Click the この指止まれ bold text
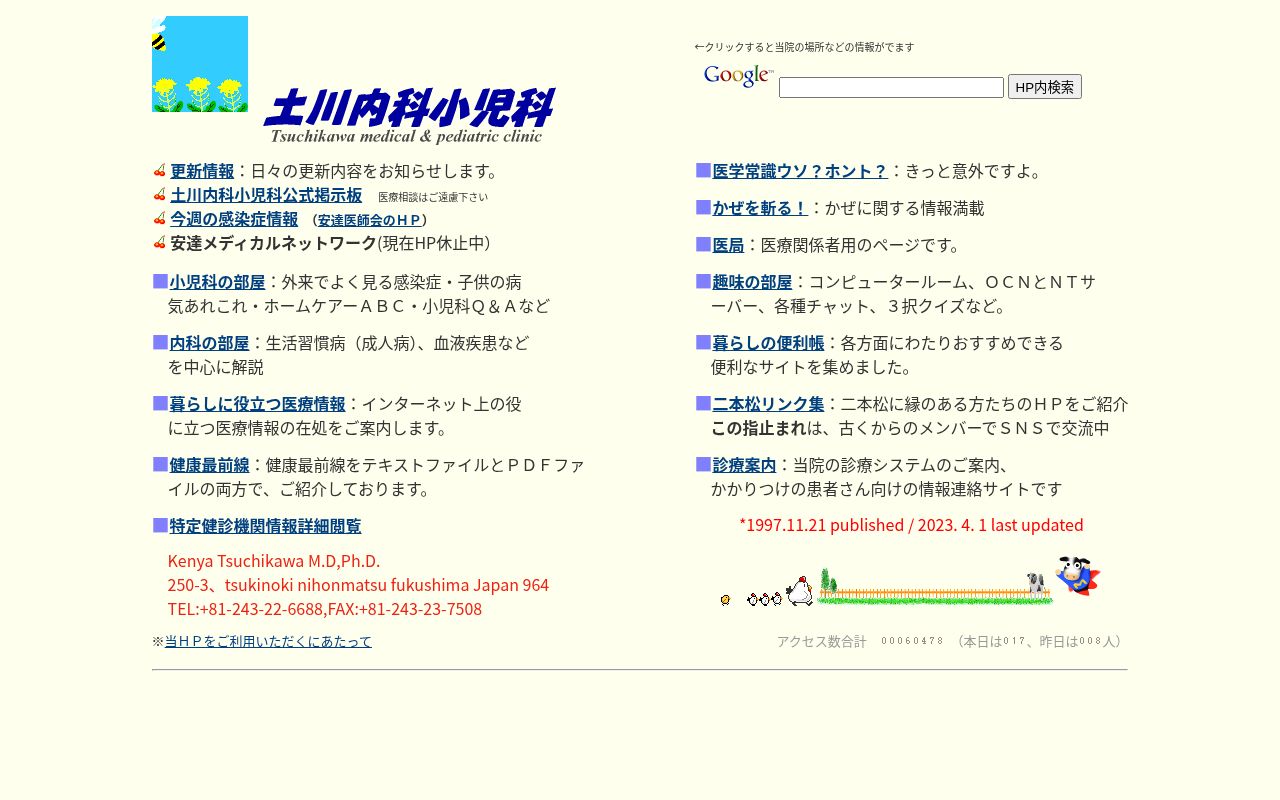Image resolution: width=1280 pixels, height=800 pixels. 758,429
